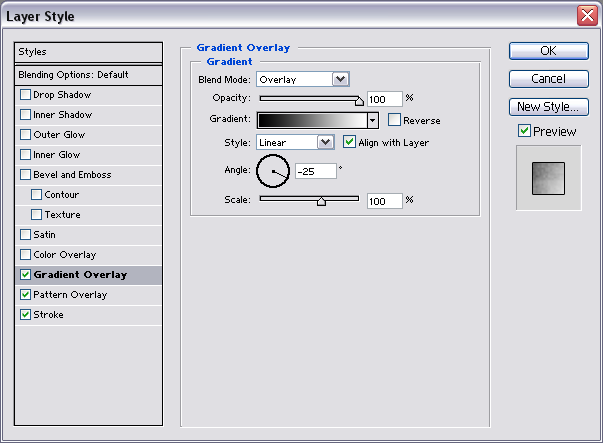Click the style preview thumbnail
This screenshot has height=443, width=603.
[x=548, y=178]
